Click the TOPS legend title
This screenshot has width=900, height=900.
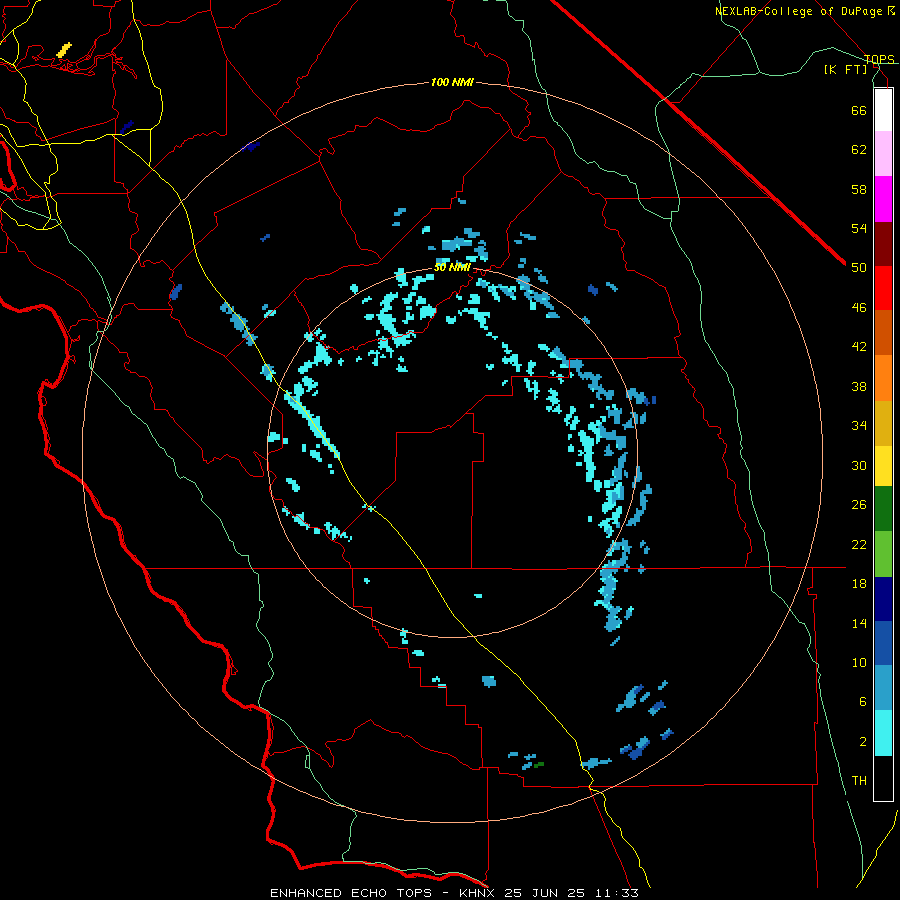point(879,59)
